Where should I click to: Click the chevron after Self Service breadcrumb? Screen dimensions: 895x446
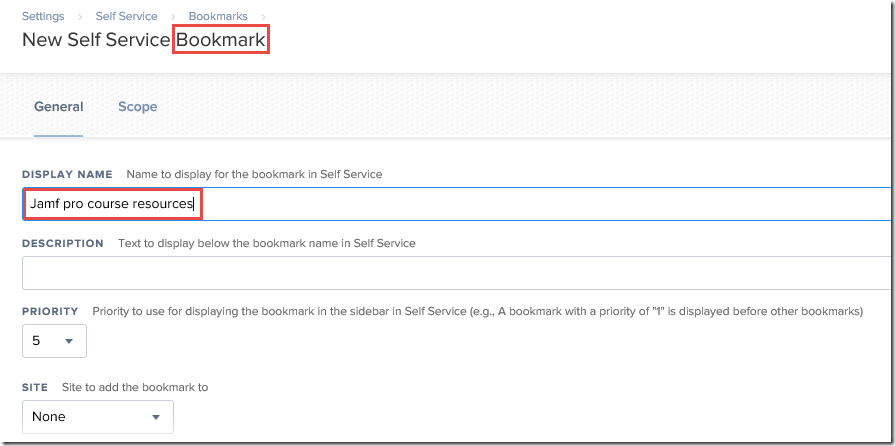pyautogui.click(x=173, y=17)
